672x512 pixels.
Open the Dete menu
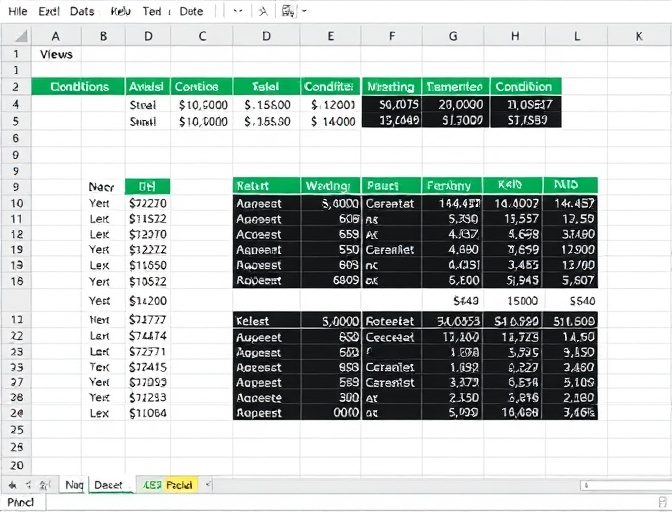click(x=191, y=12)
